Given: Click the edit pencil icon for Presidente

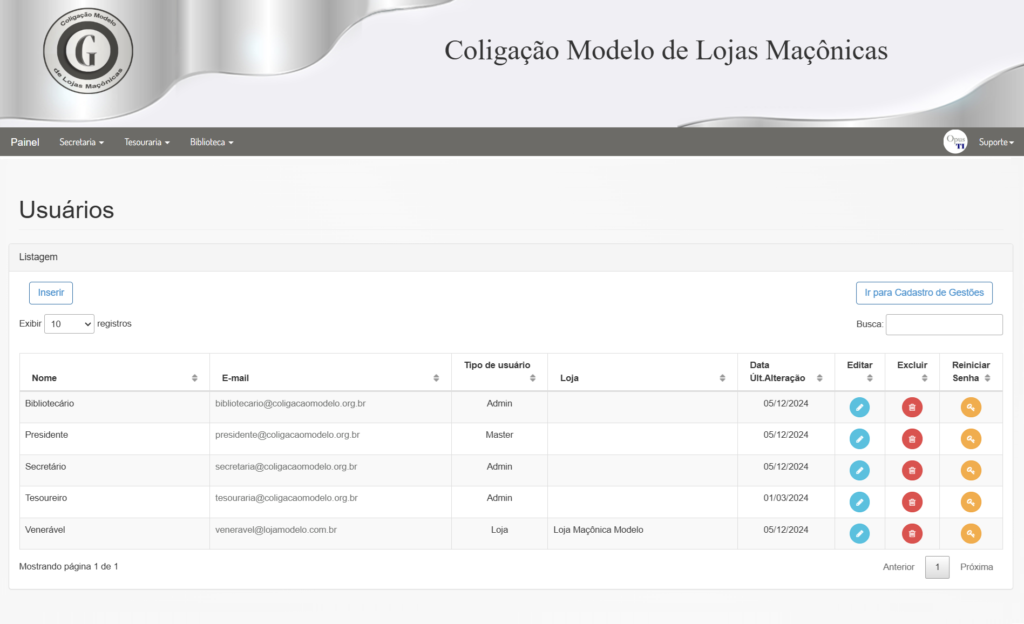Looking at the screenshot, I should click(859, 439).
